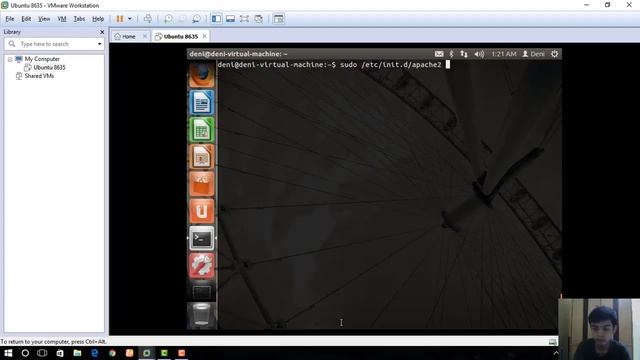640x360 pixels.
Task: Open the Windows Start menu
Action: point(8,353)
